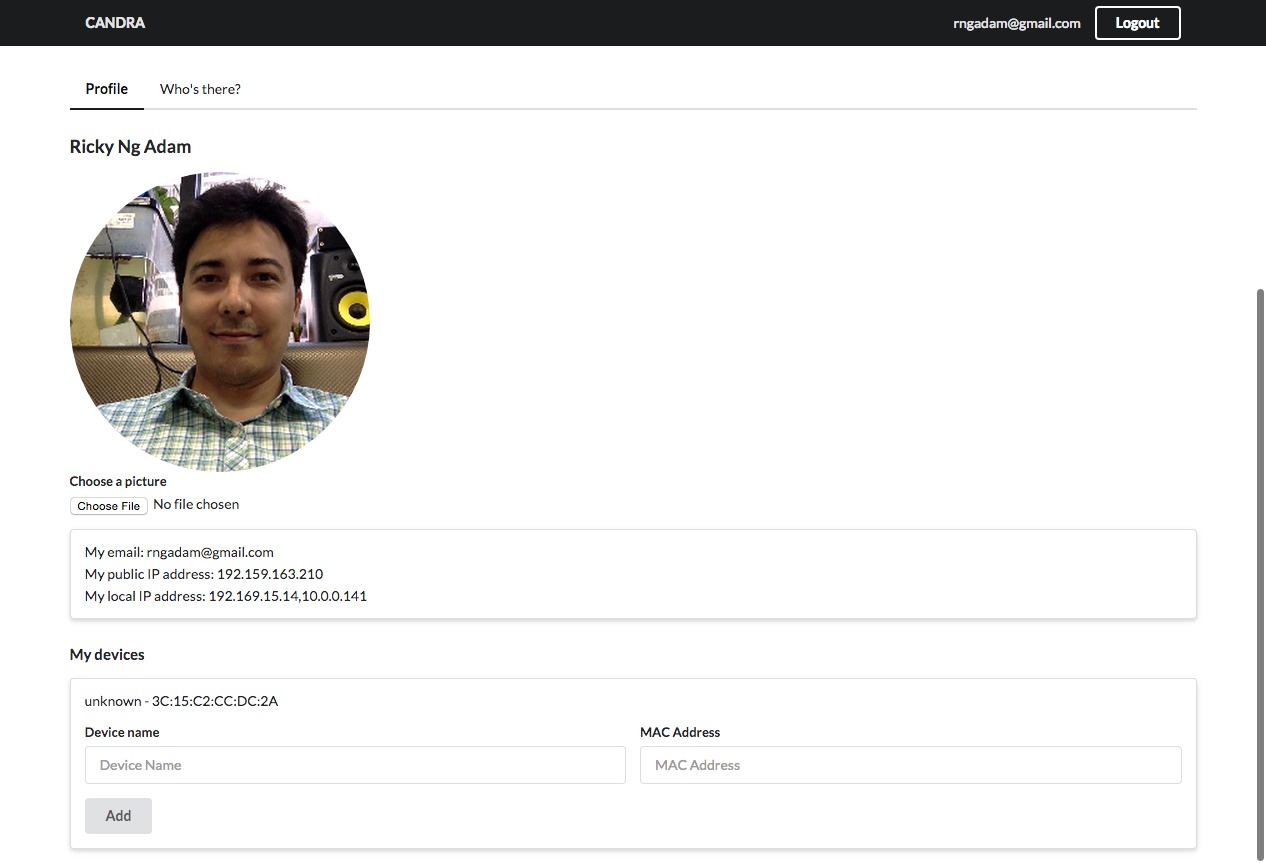
Task: Click the CANDRA brand link
Action: tap(115, 23)
